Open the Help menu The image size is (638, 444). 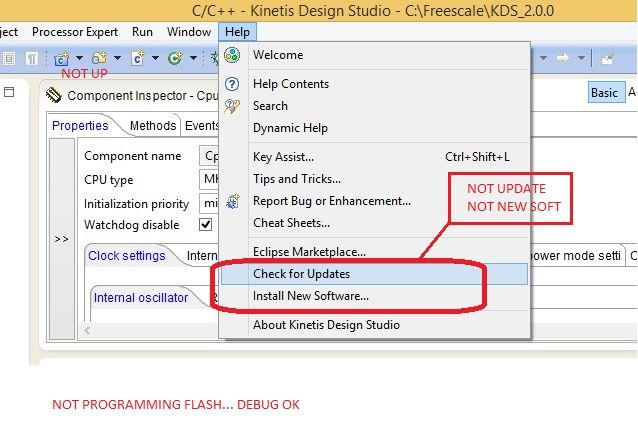pos(237,32)
